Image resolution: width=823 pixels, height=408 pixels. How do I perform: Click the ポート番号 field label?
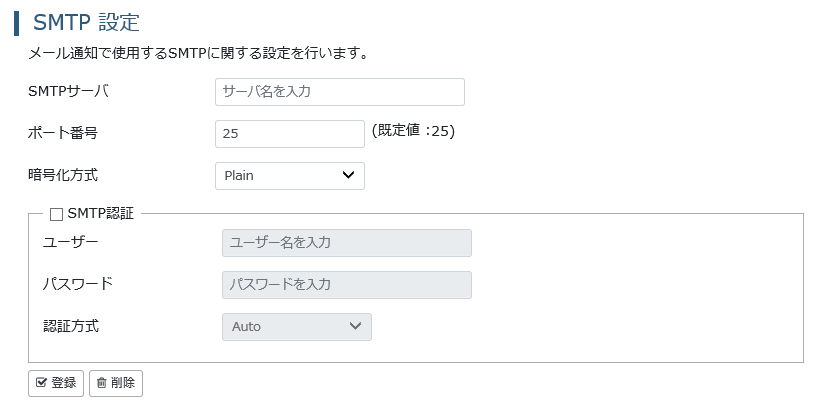(x=63, y=133)
